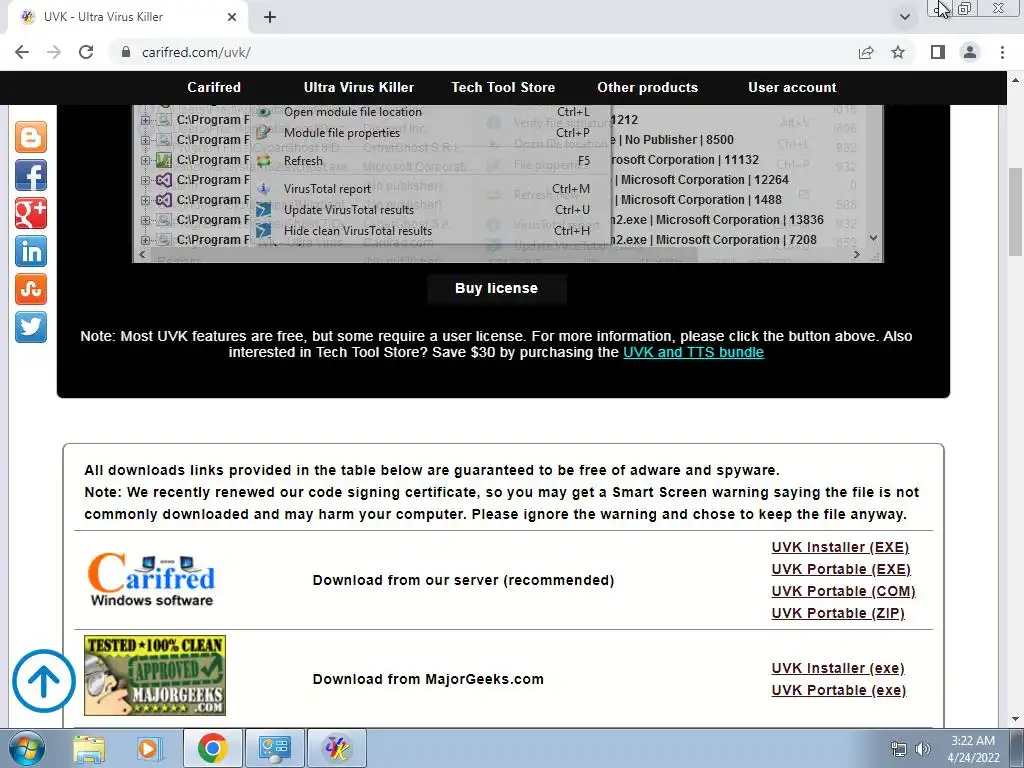The height and width of the screenshot is (768, 1024).
Task: Click the share page icon in address bar
Action: point(866,52)
